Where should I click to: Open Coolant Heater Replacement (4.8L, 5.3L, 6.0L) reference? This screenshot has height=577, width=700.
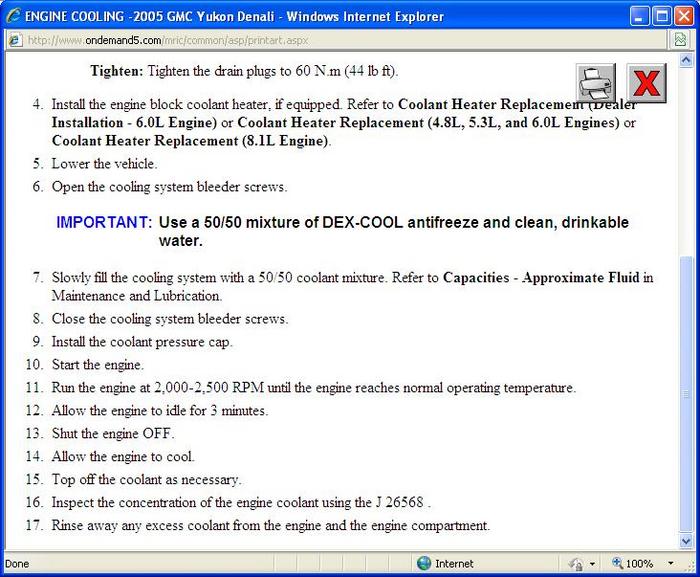click(x=428, y=122)
